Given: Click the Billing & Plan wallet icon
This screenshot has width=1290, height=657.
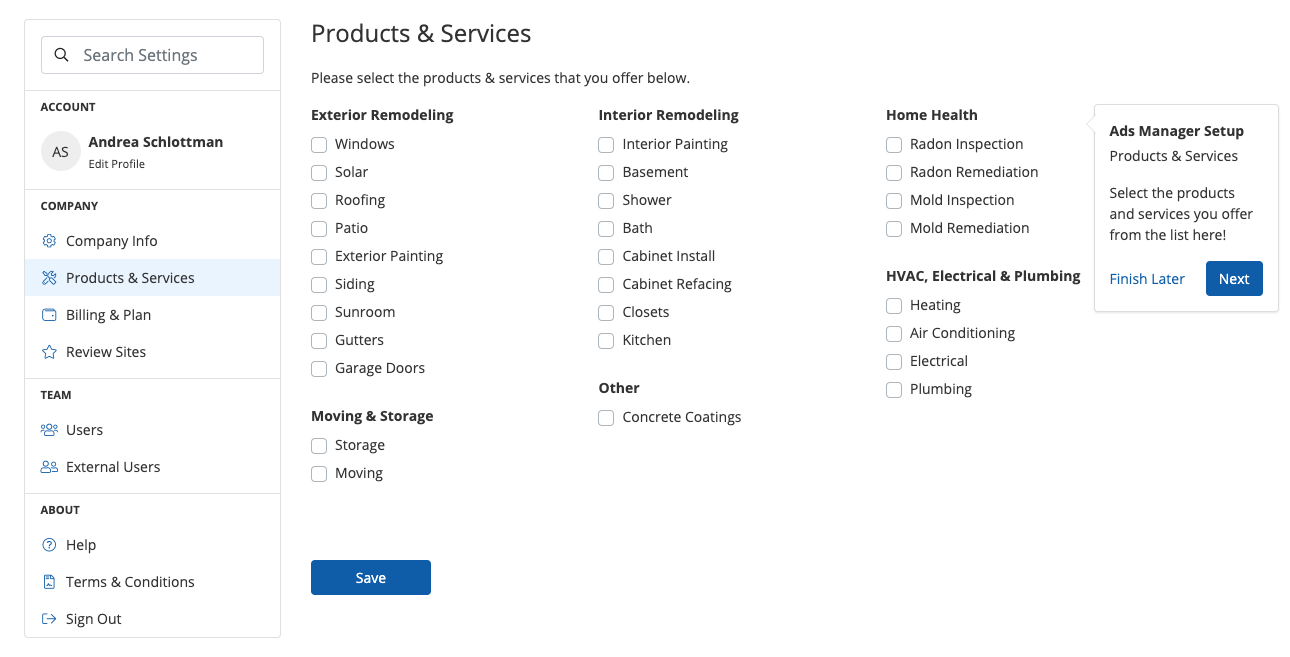Looking at the screenshot, I should point(49,315).
